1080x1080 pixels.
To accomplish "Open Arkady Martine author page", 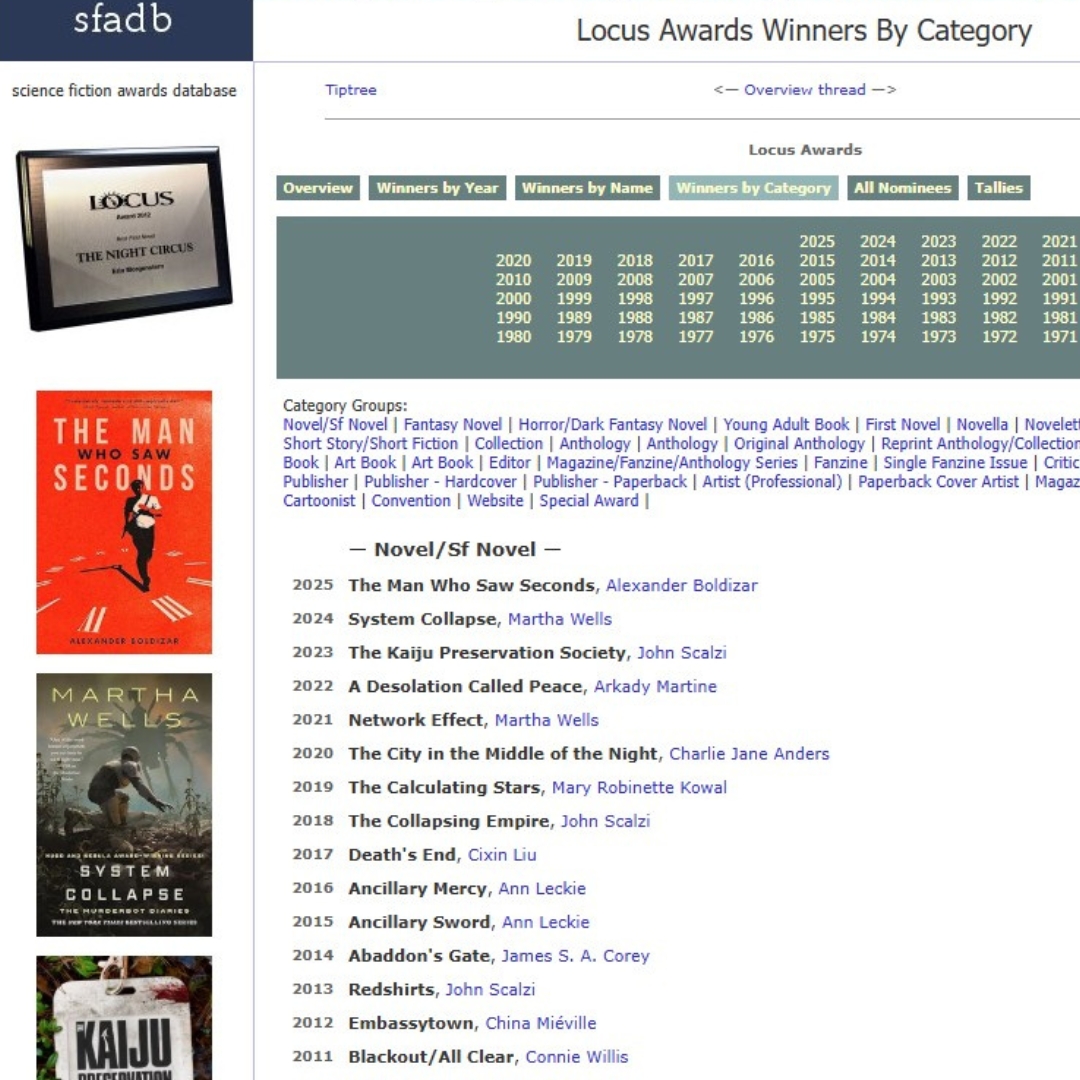I will tap(656, 687).
